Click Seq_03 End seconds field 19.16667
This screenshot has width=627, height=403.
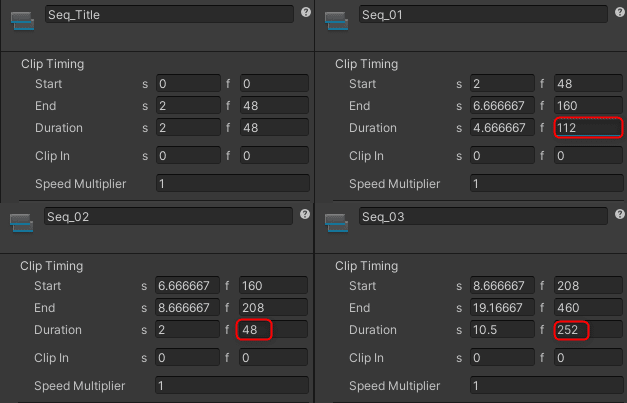(x=502, y=307)
